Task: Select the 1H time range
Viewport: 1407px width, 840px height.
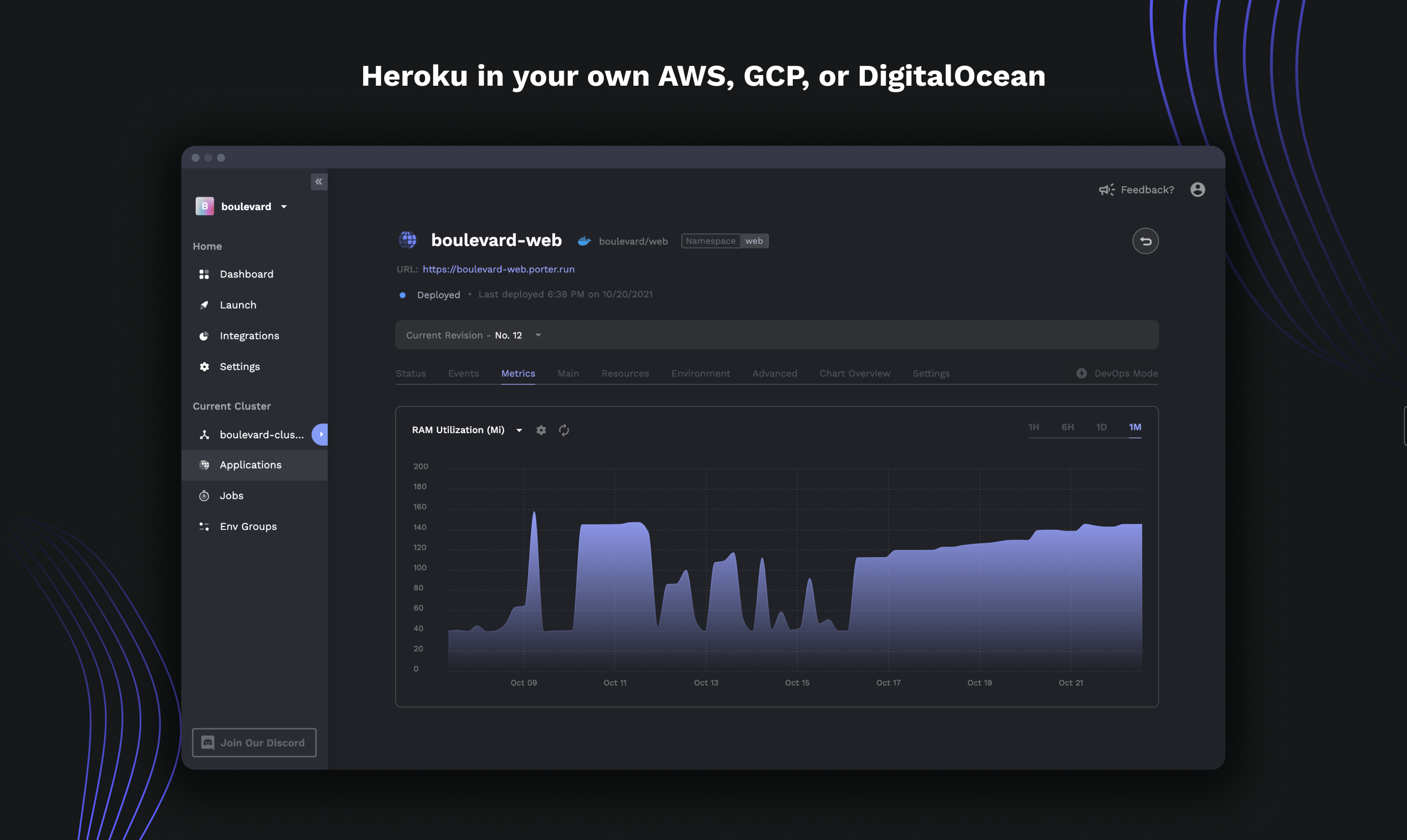Action: point(1033,427)
